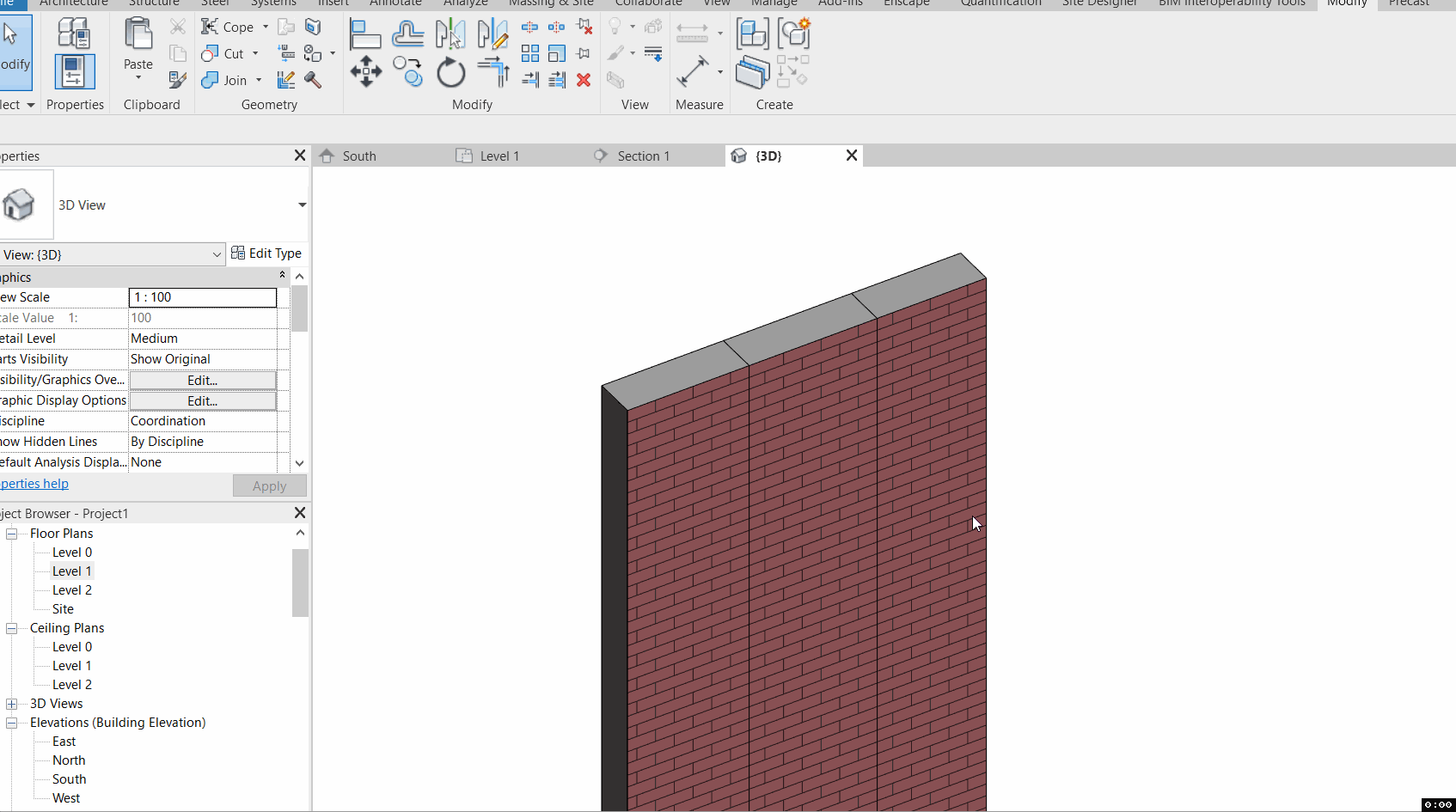Collapse the Floor Plans tree branch
1456x812 pixels.
(12, 533)
